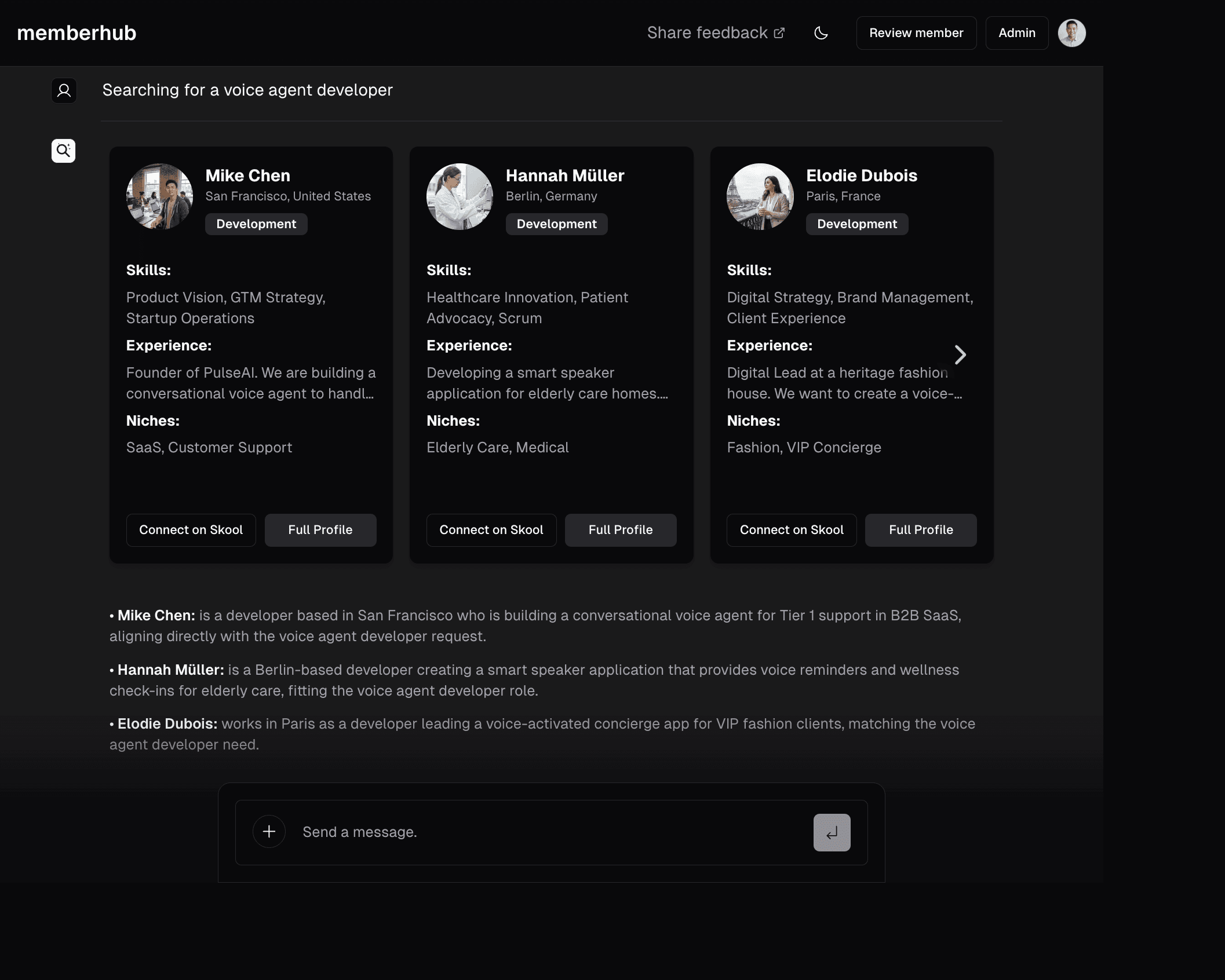The width and height of the screenshot is (1225, 980).
Task: Select the member profile icon in the sidebar
Action: click(64, 90)
